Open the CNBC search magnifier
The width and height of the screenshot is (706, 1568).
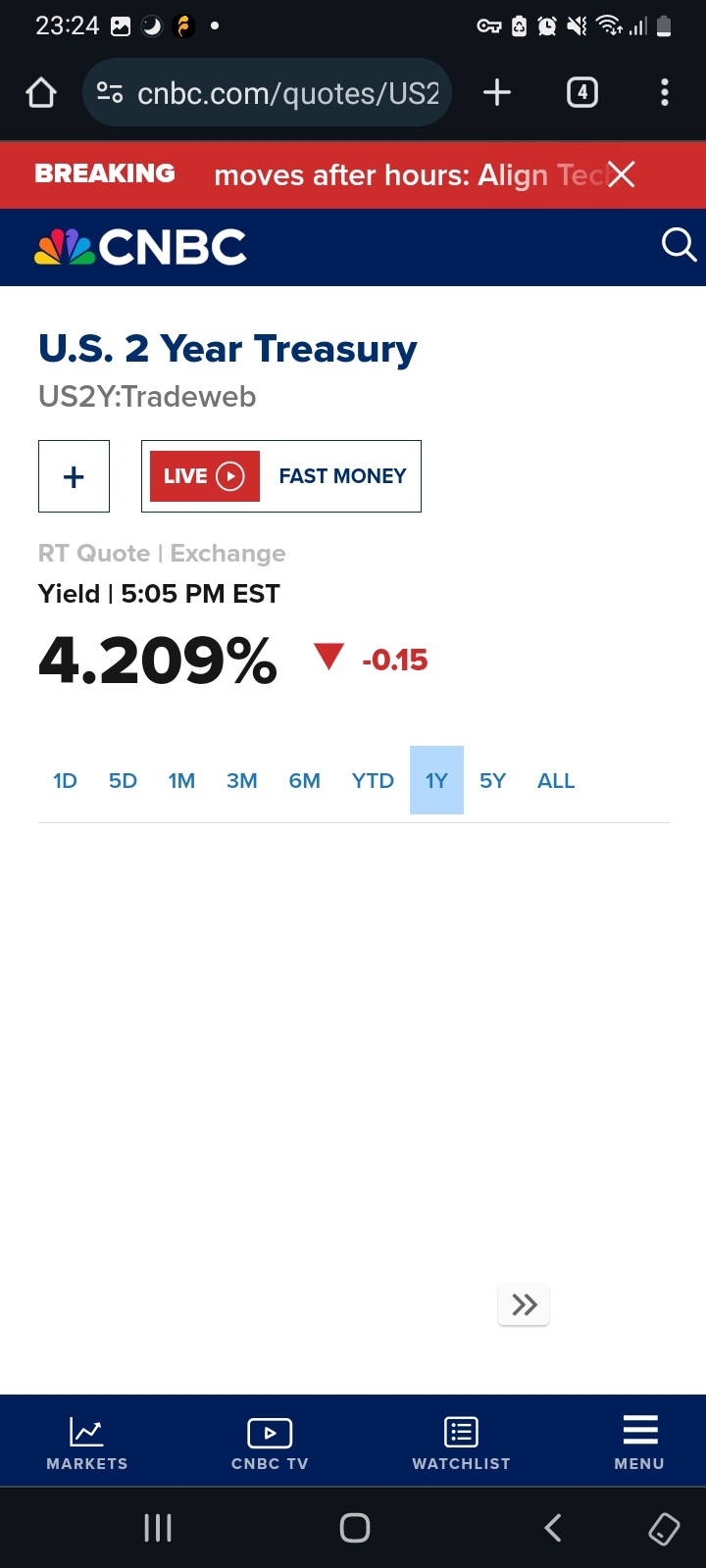tap(679, 245)
